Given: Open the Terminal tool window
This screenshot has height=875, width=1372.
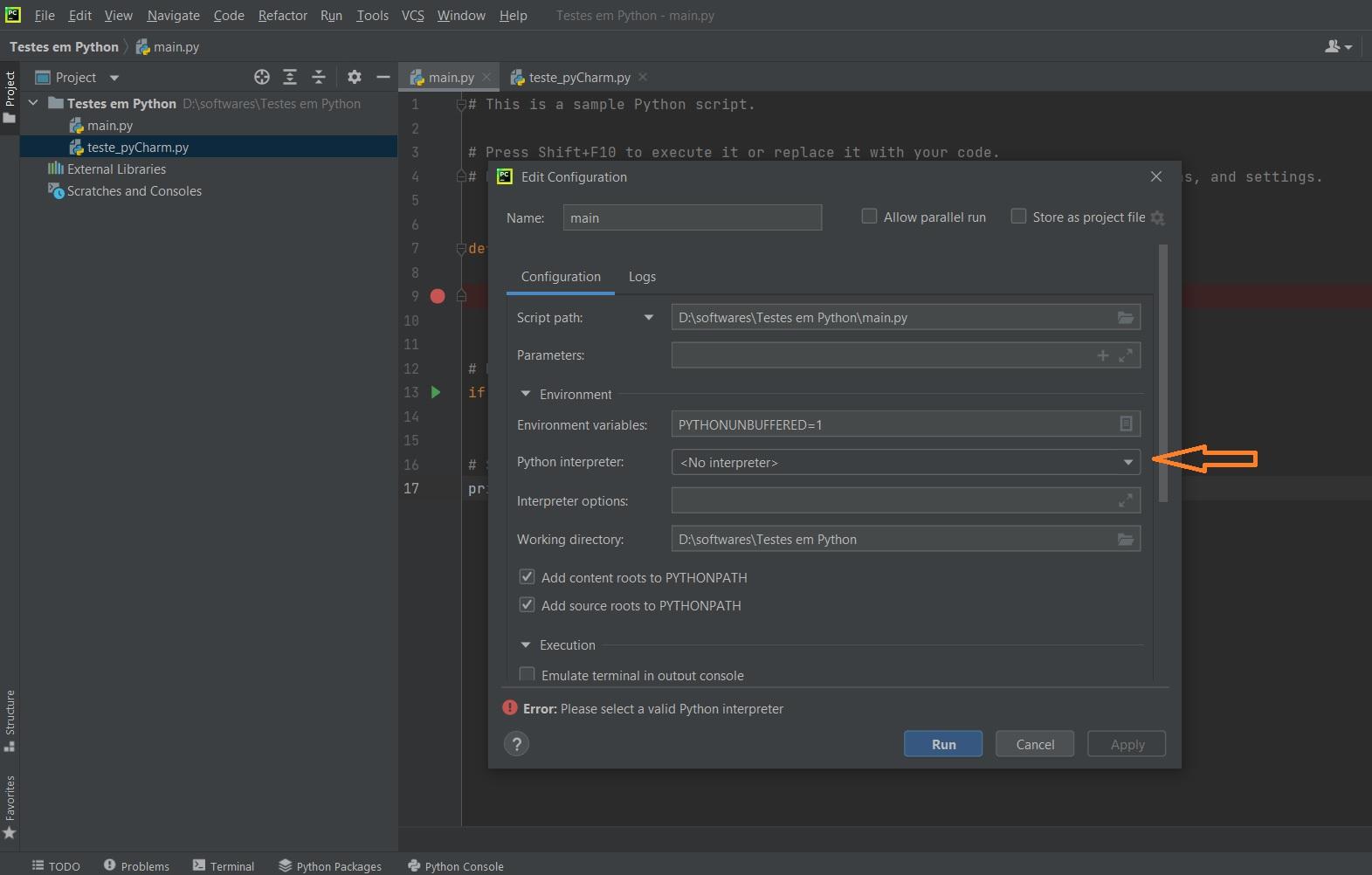Looking at the screenshot, I should click(224, 865).
